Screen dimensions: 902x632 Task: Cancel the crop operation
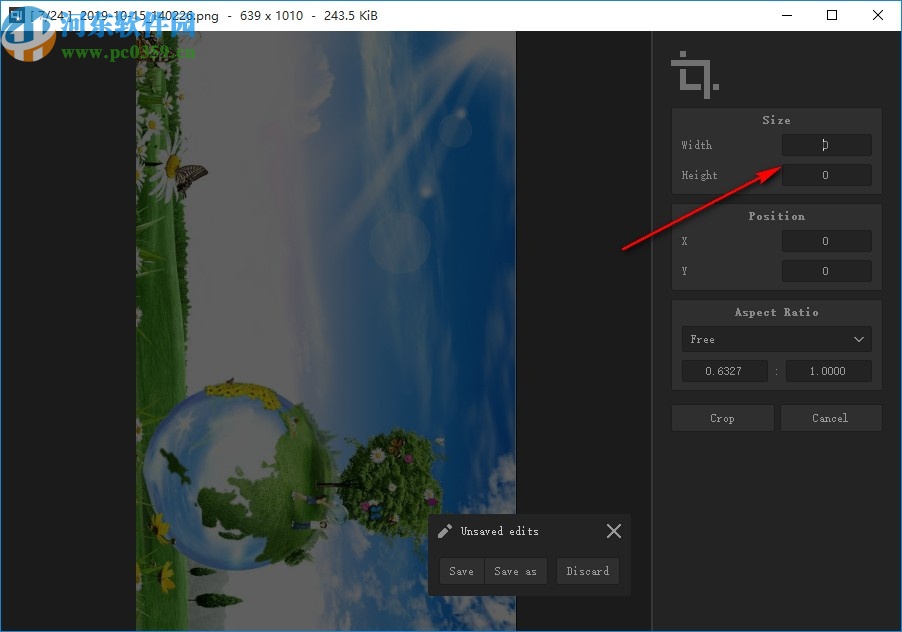pyautogui.click(x=831, y=418)
